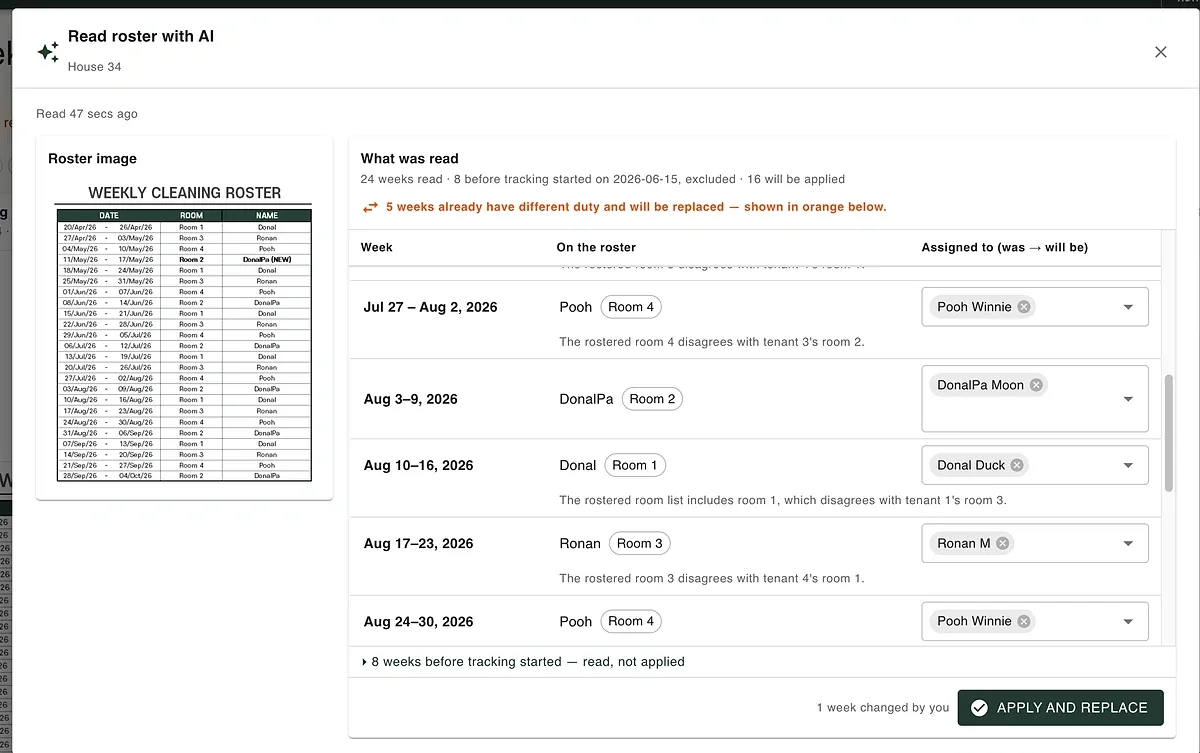Open assignee dropdown for Jul 27 – Aug 2
1200x753 pixels.
coord(1128,307)
